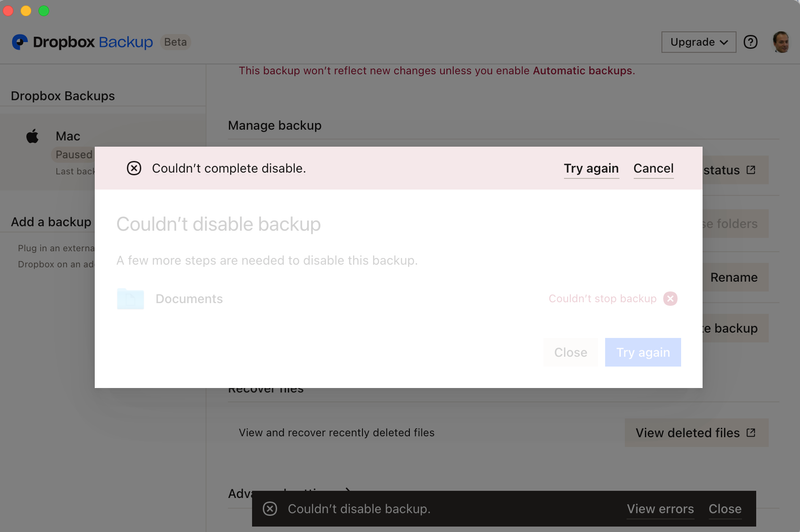Click the Dropbox logo icon

click(x=19, y=42)
